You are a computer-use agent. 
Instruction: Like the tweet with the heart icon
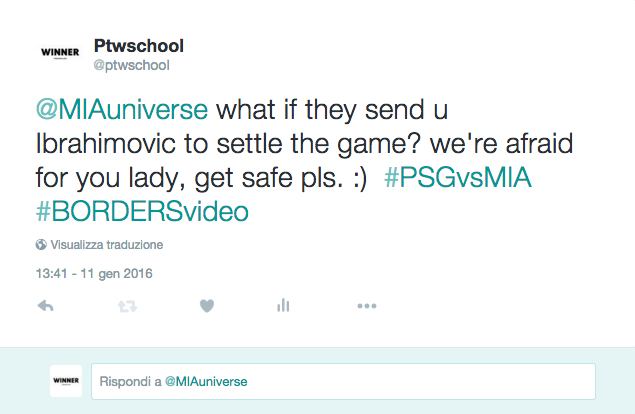(x=207, y=306)
